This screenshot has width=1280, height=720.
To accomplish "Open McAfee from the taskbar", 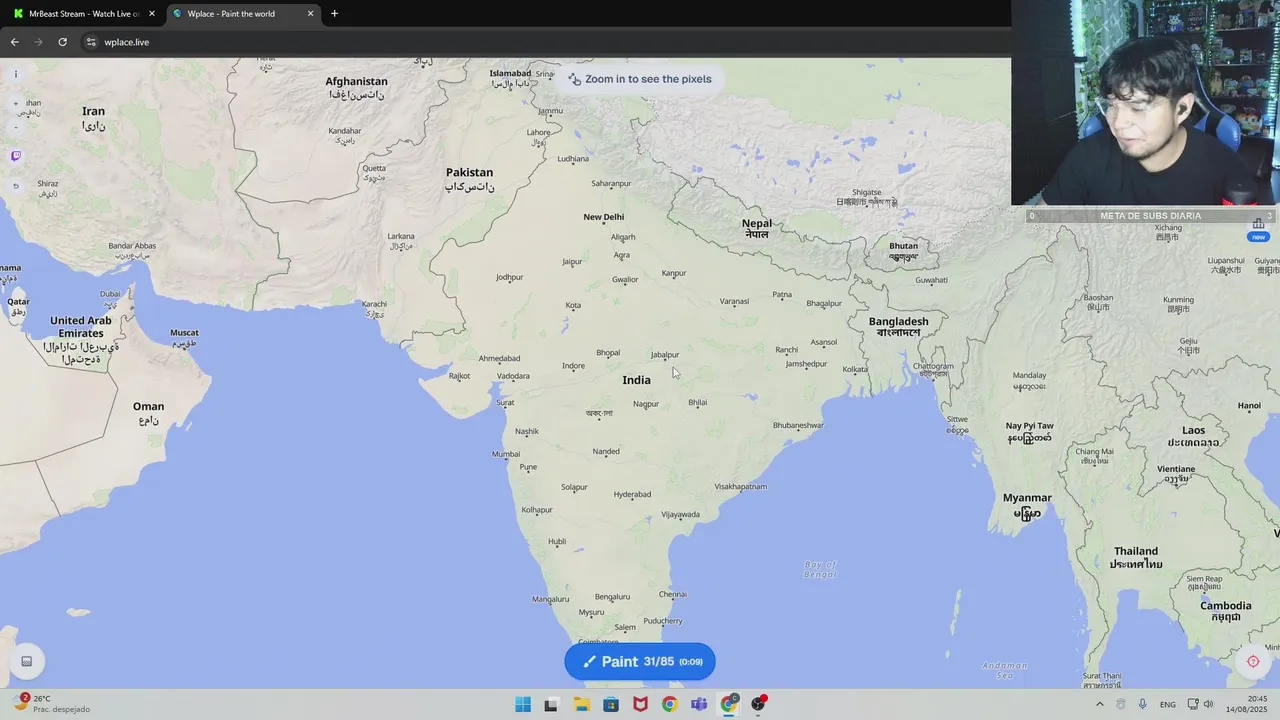I will (x=640, y=704).
